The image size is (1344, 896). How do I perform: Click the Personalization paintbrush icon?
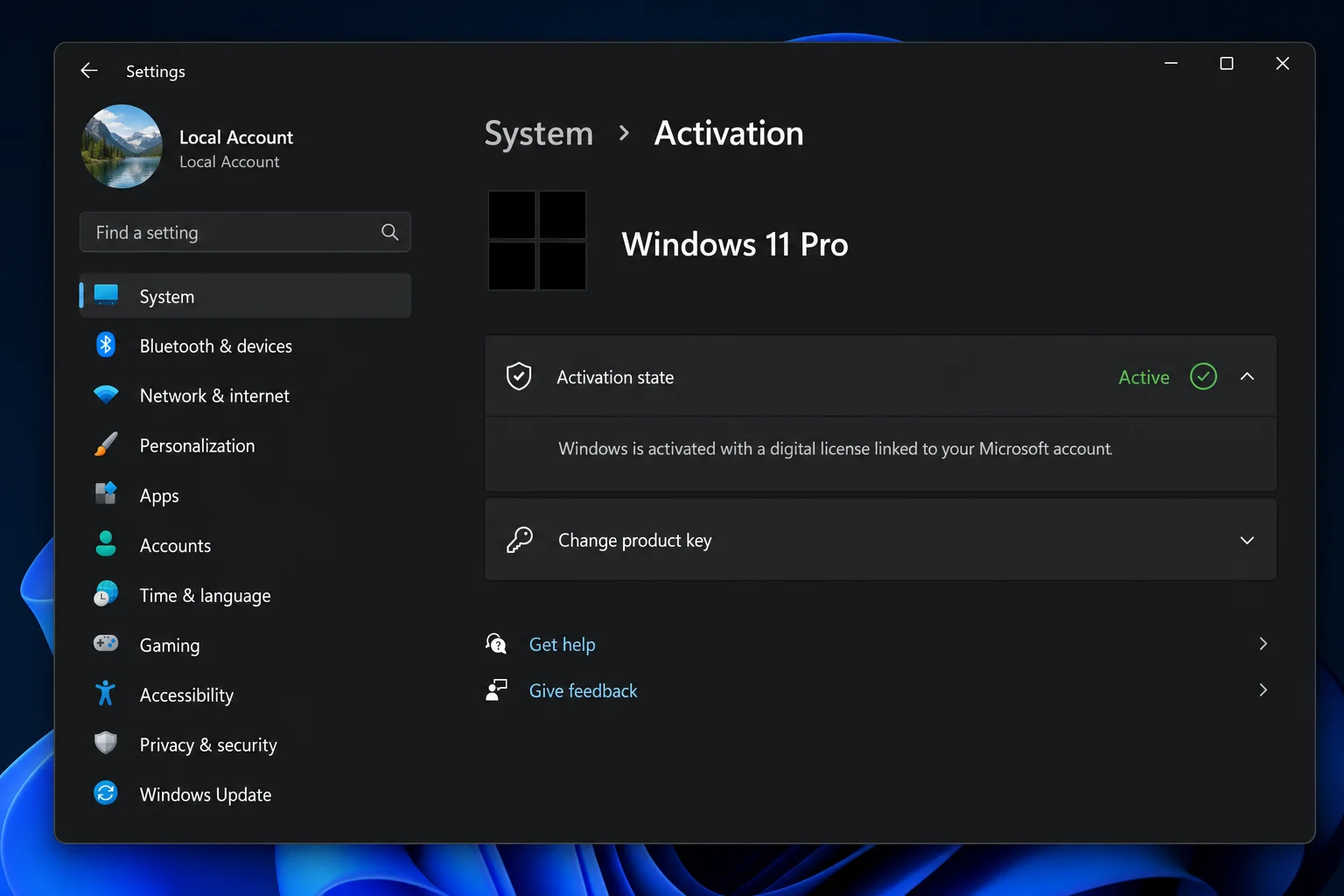tap(106, 444)
